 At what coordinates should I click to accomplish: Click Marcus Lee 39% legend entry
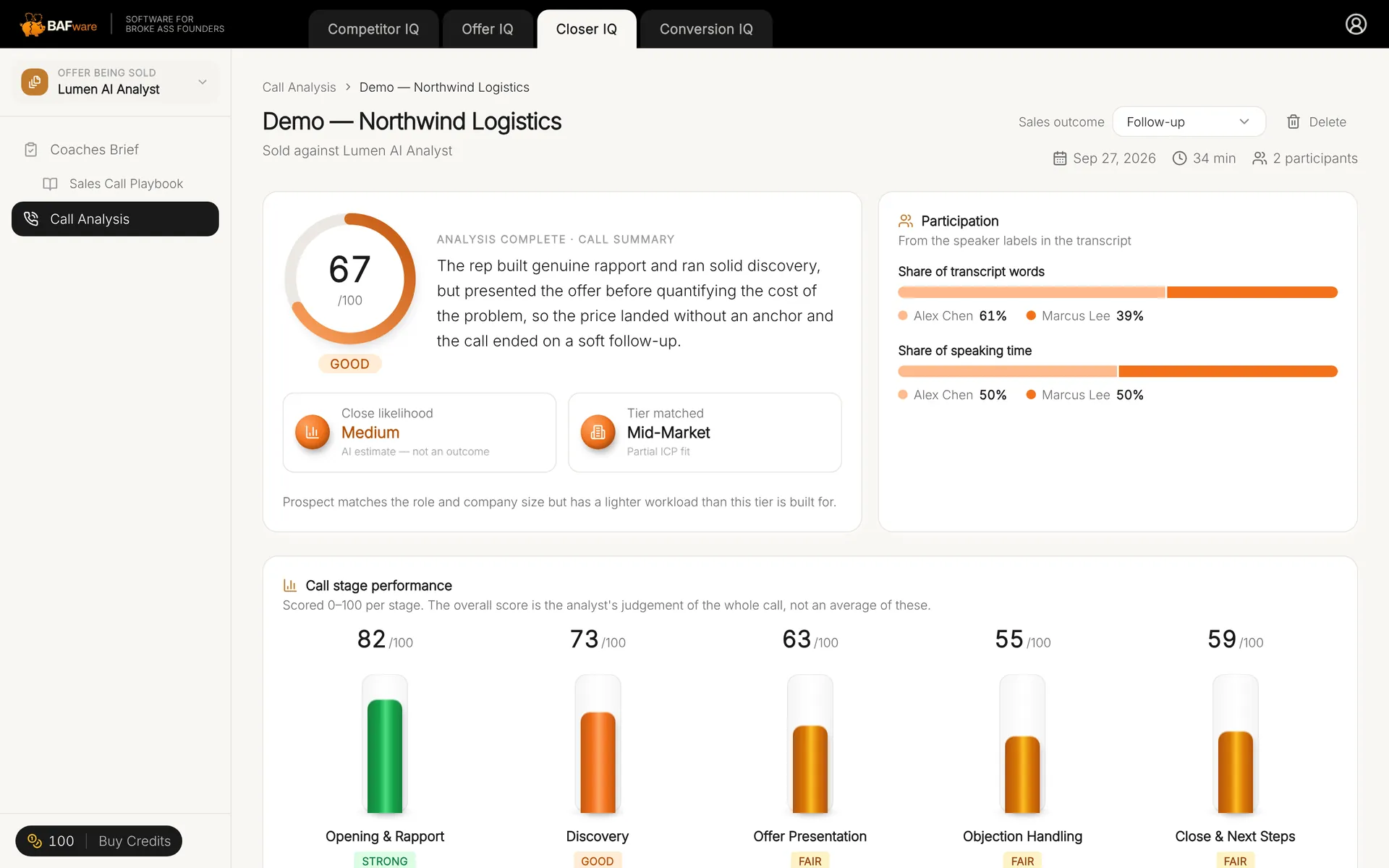point(1085,316)
